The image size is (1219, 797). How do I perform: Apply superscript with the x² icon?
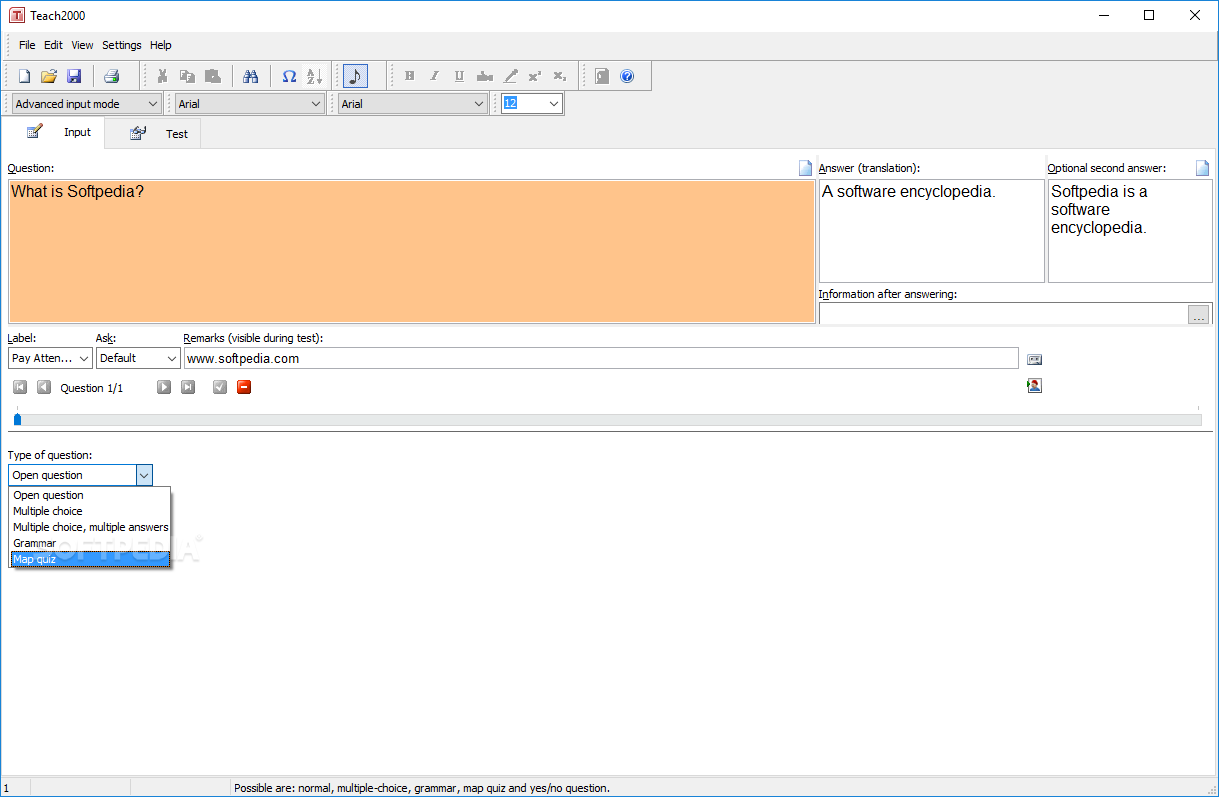pos(535,76)
